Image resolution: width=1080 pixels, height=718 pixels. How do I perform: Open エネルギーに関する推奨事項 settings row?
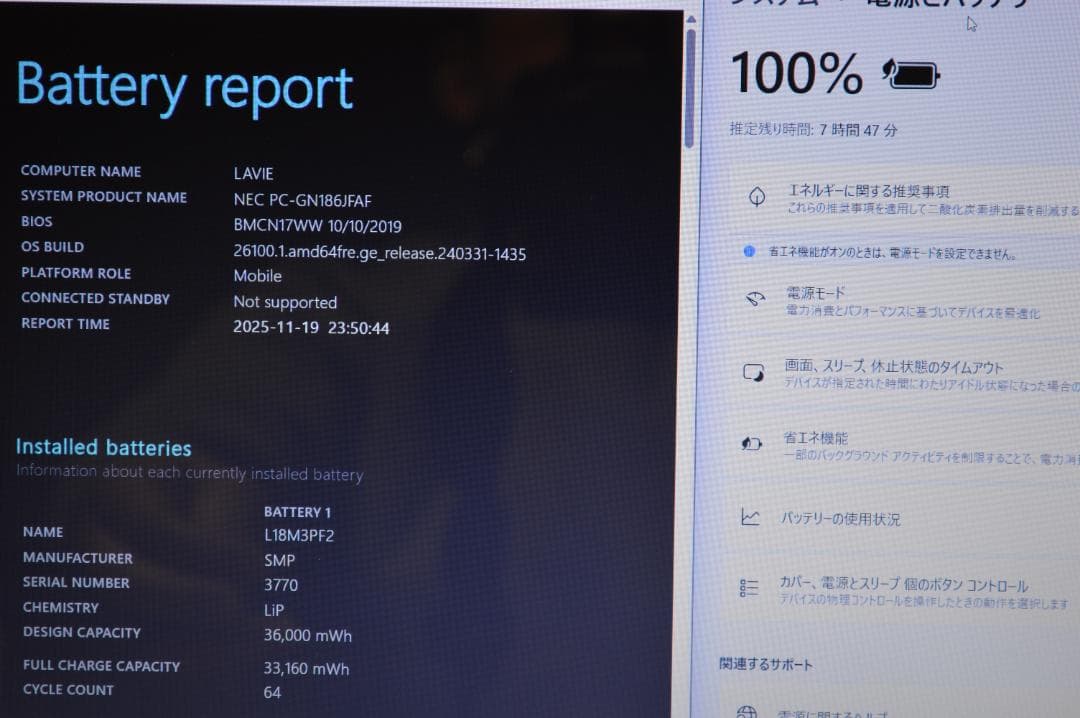click(x=900, y=196)
